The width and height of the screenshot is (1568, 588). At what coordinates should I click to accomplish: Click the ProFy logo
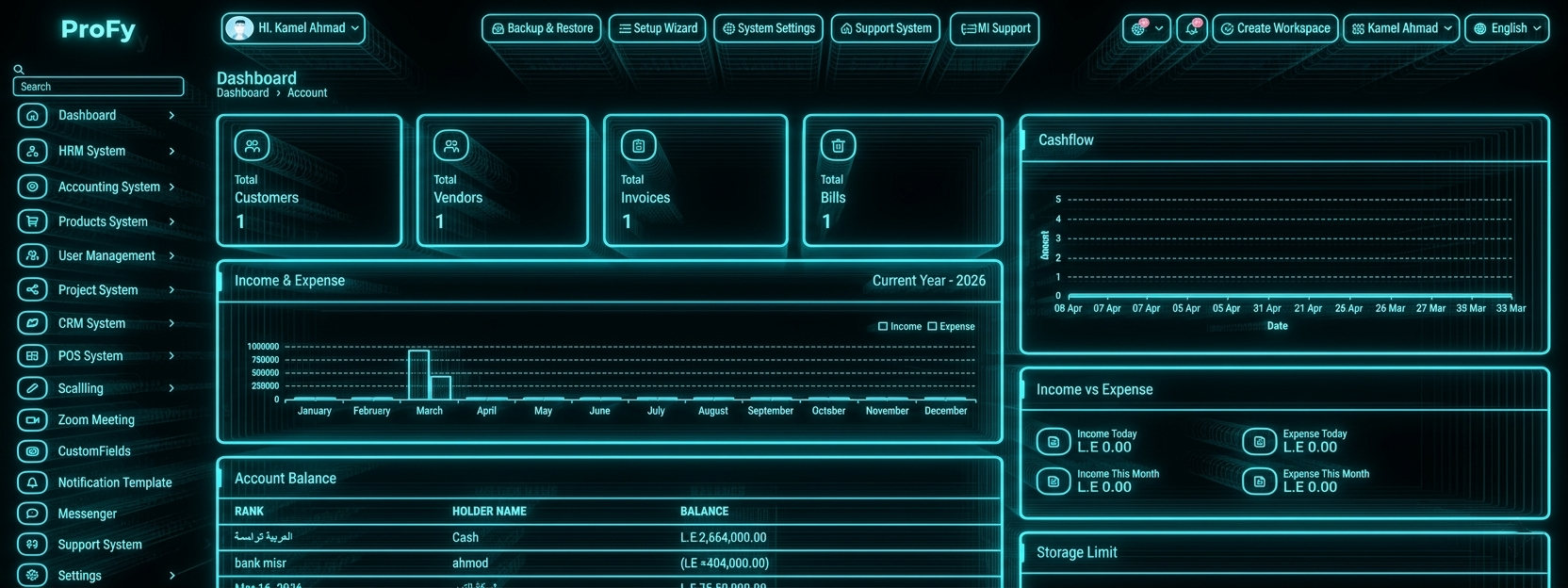pyautogui.click(x=98, y=29)
